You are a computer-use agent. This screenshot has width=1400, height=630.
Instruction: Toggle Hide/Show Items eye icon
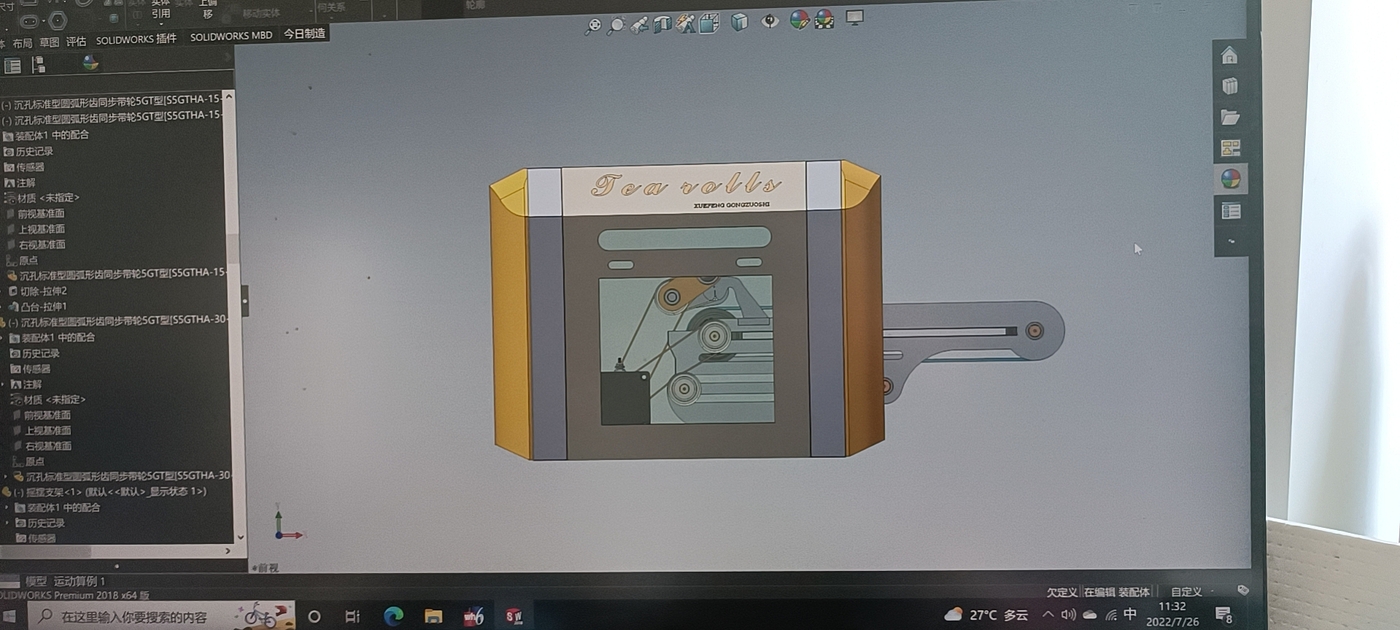769,21
